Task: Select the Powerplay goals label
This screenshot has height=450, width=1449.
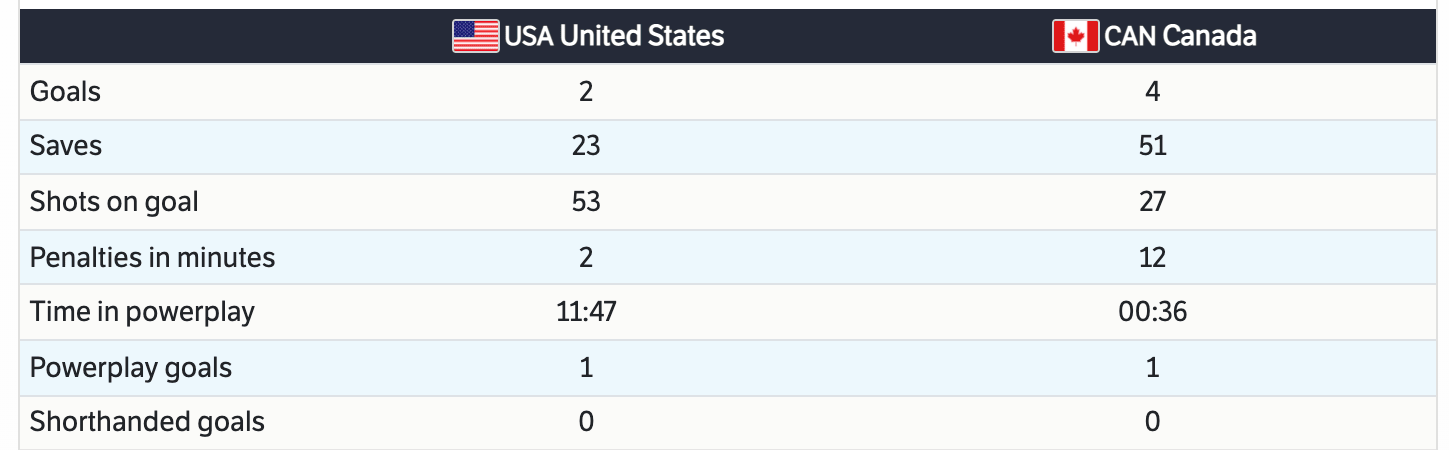Action: point(131,367)
